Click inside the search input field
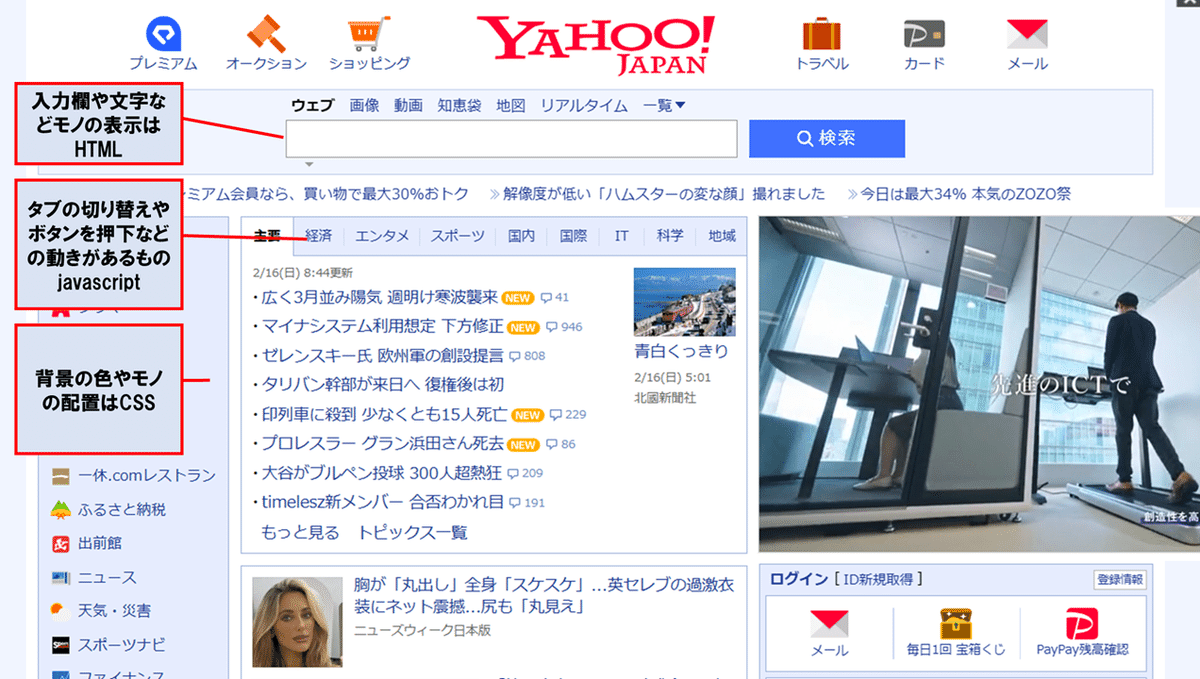Screen dimensions: 1200x679 (511, 139)
